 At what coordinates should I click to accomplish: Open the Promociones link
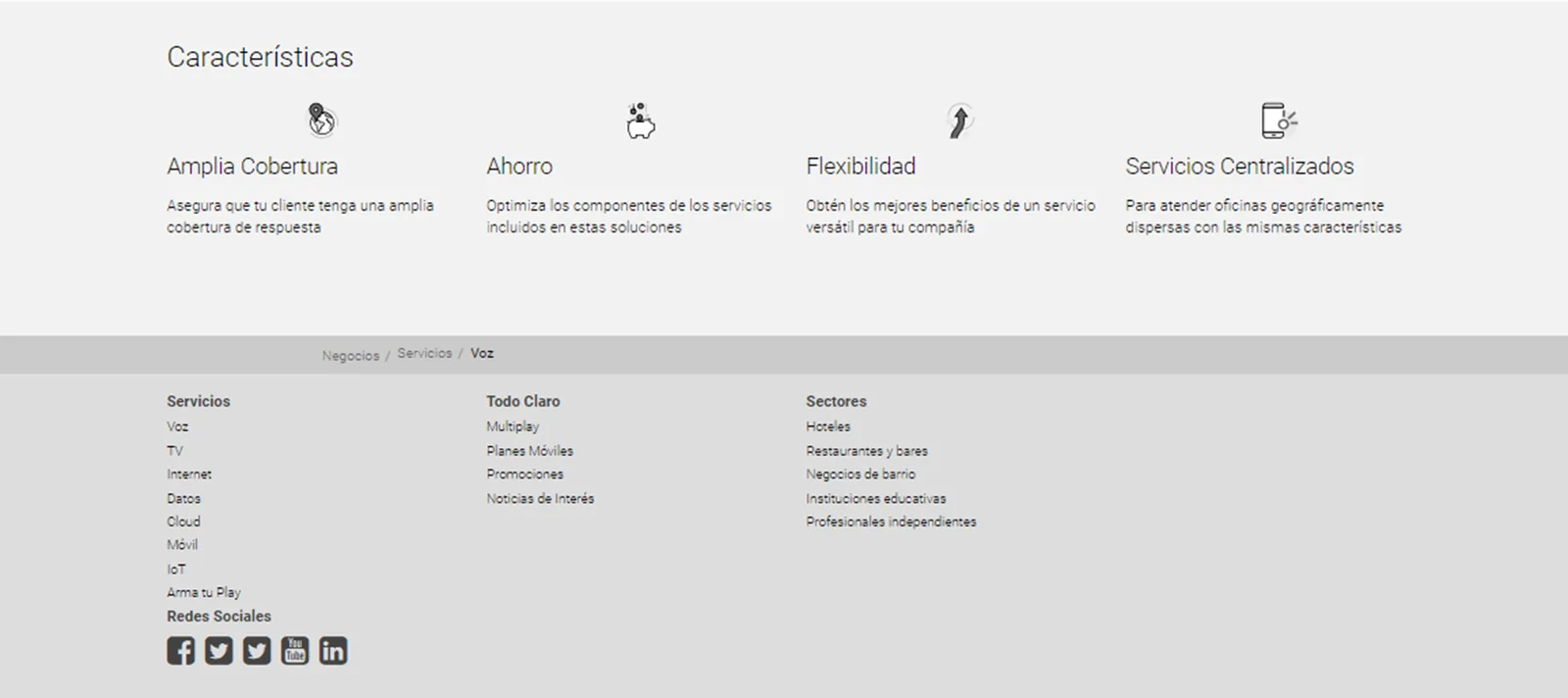coord(525,474)
